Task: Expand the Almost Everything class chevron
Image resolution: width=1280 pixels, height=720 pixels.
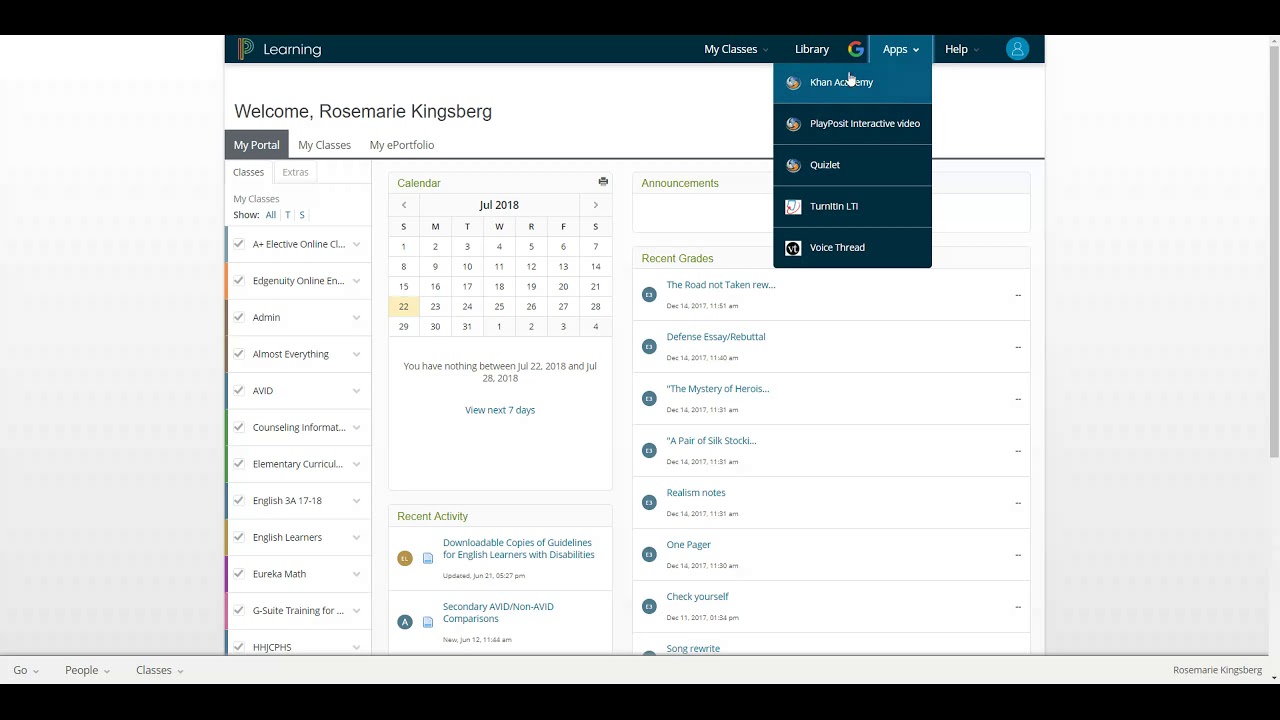Action: (x=356, y=355)
